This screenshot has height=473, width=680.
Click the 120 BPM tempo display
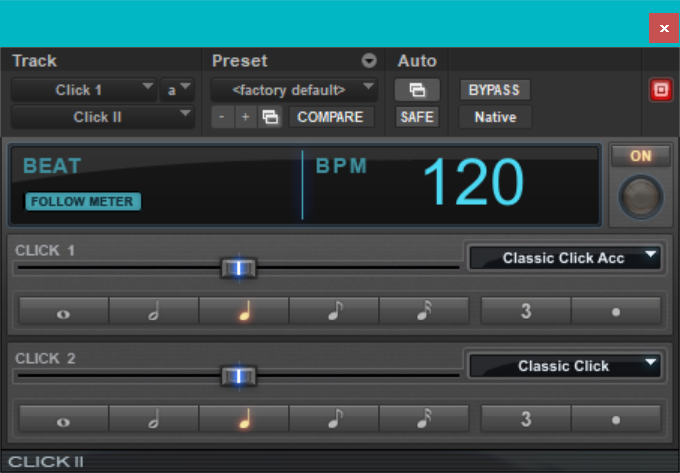click(472, 183)
